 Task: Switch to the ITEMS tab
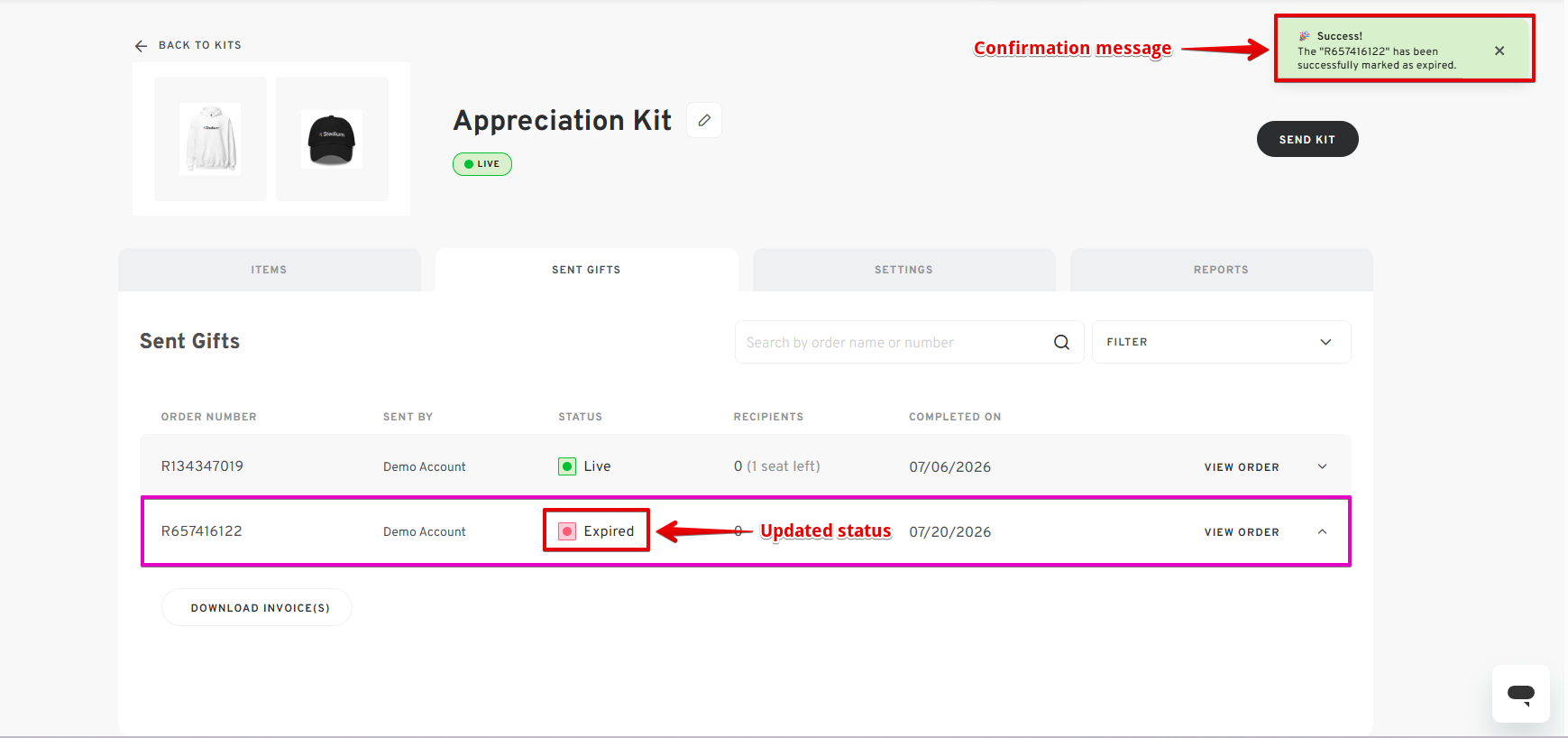pos(269,270)
